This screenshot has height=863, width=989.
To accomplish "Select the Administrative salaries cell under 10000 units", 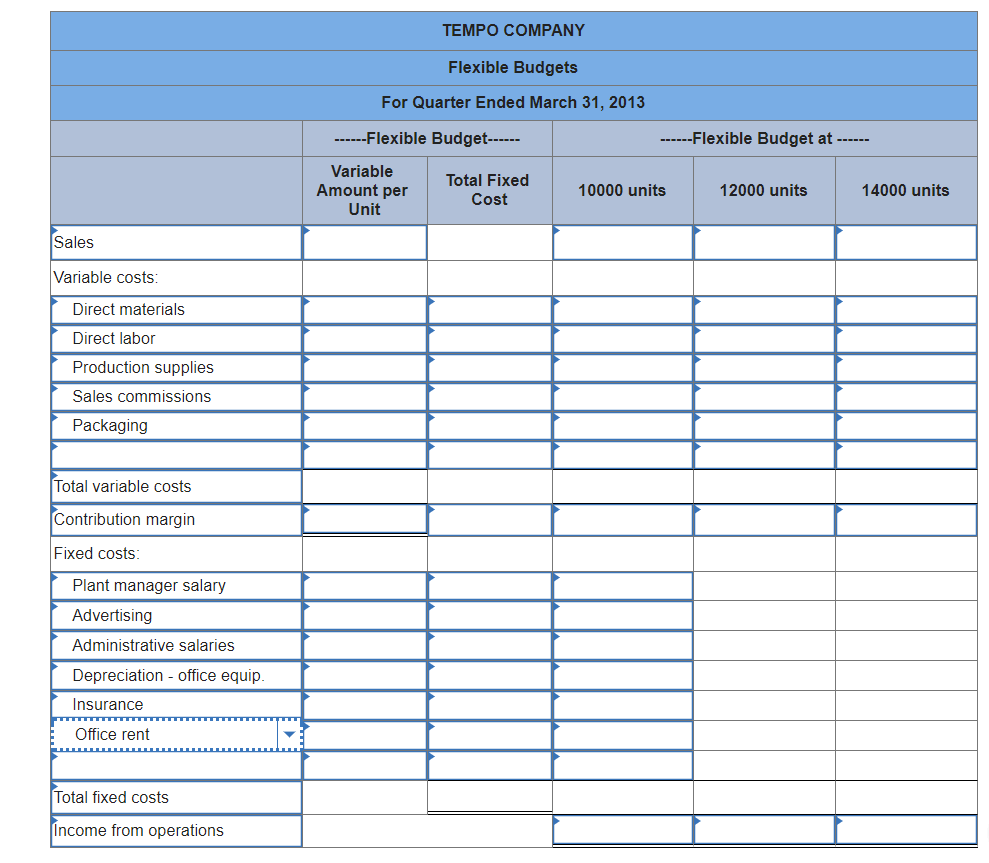I will tap(621, 644).
